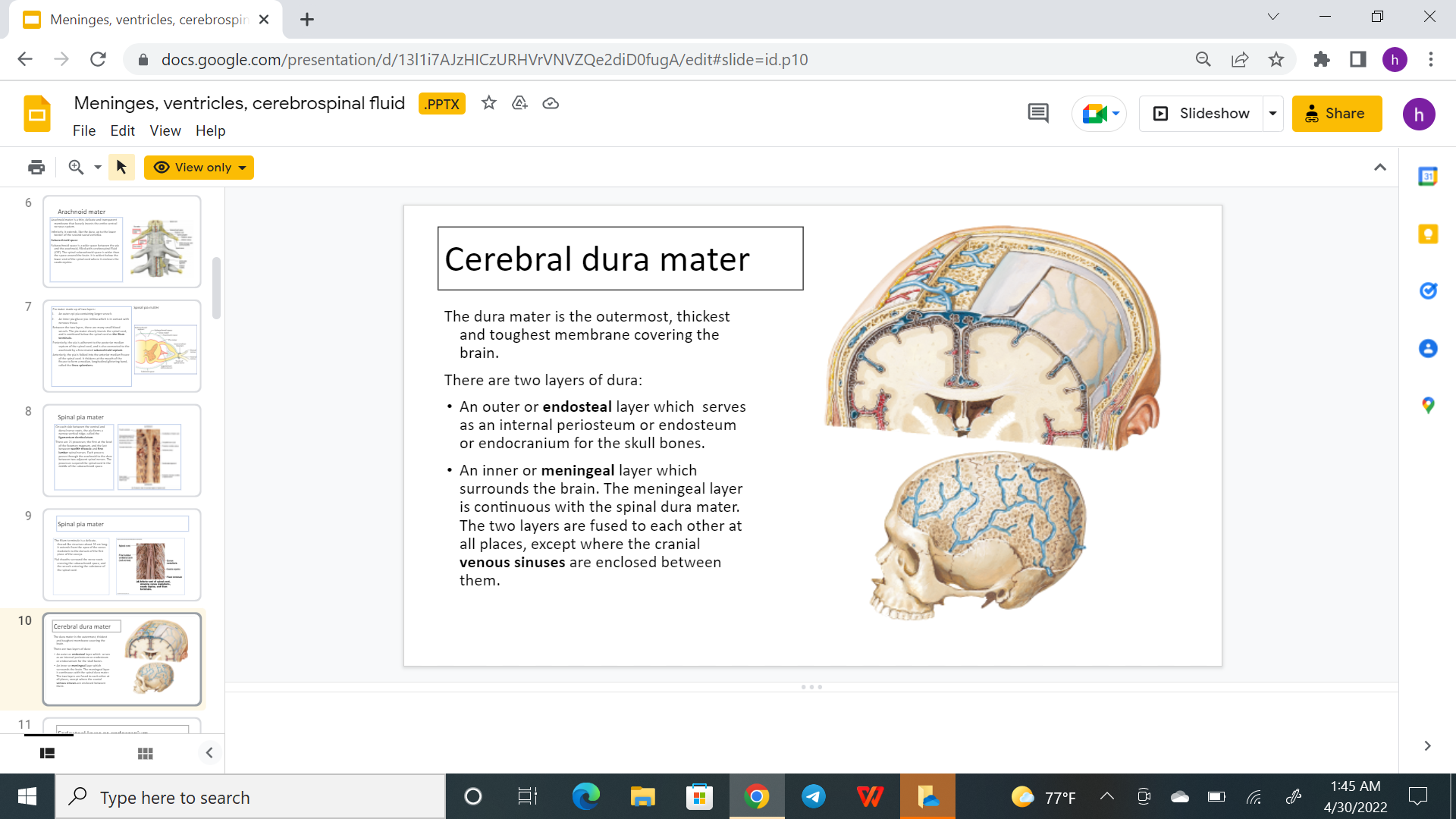Start the Slideshow
The width and height of the screenshot is (1456, 819).
1201,114
